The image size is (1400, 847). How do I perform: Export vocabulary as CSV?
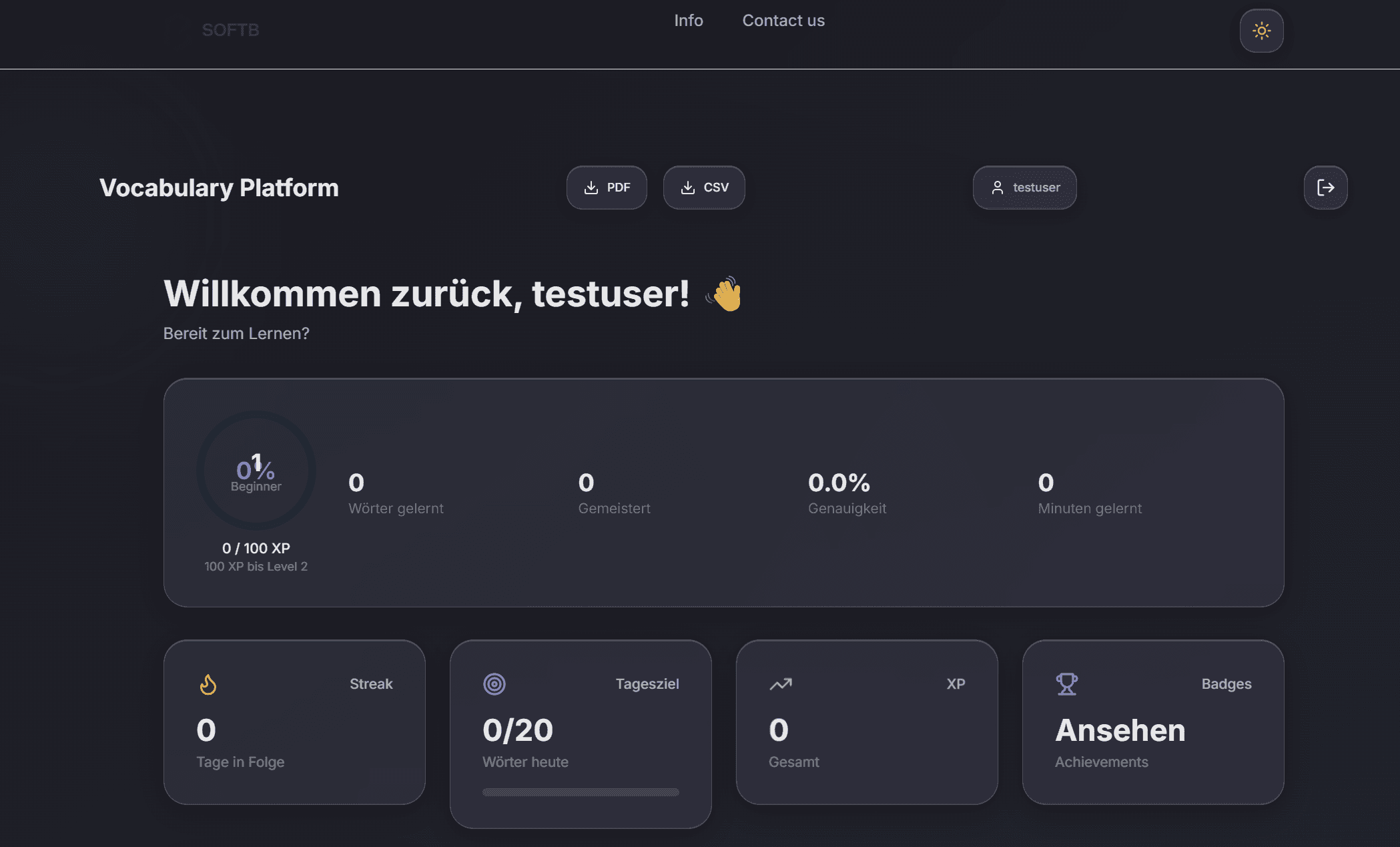pos(704,188)
